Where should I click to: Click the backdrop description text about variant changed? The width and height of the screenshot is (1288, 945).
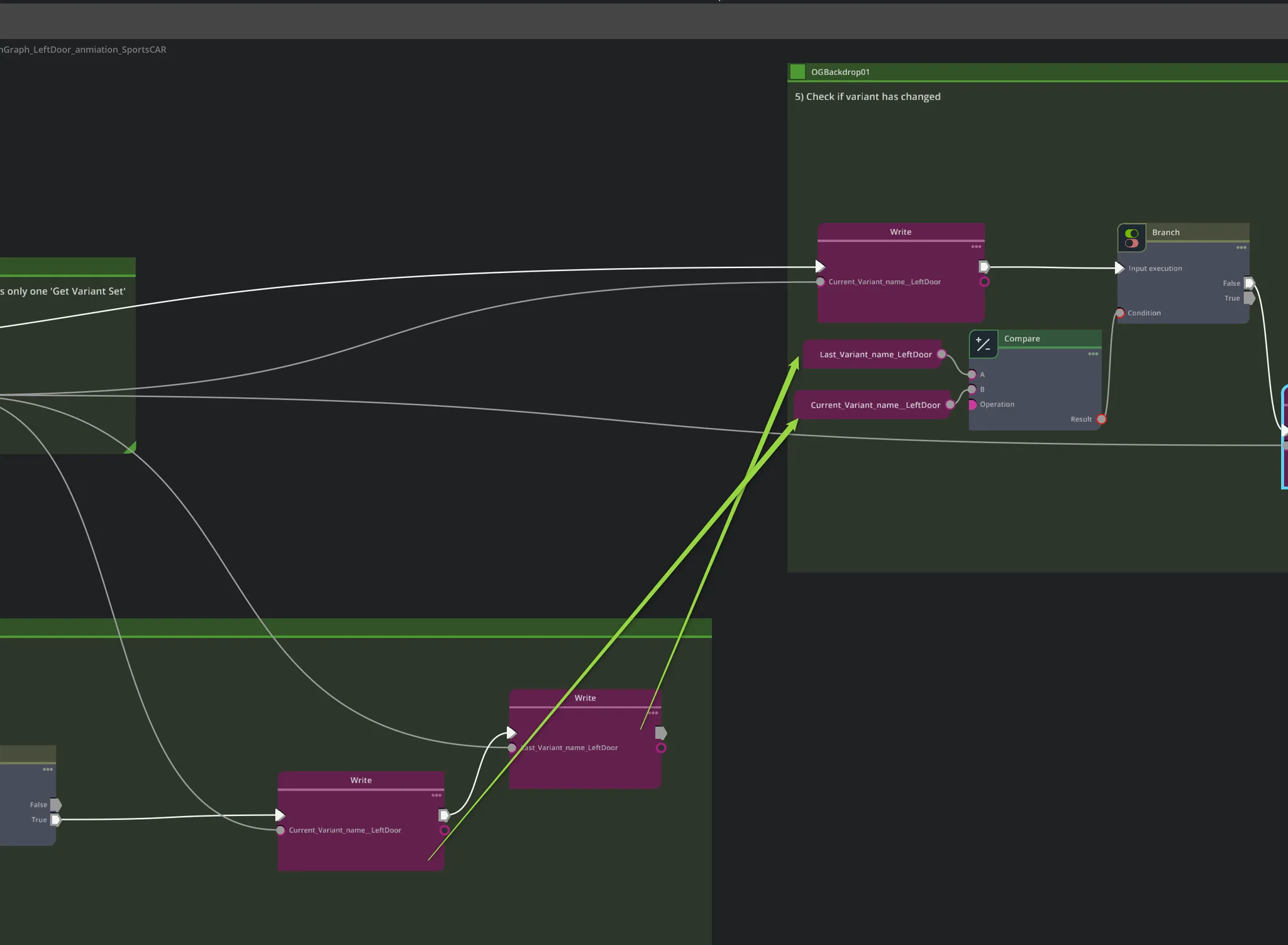coord(867,96)
